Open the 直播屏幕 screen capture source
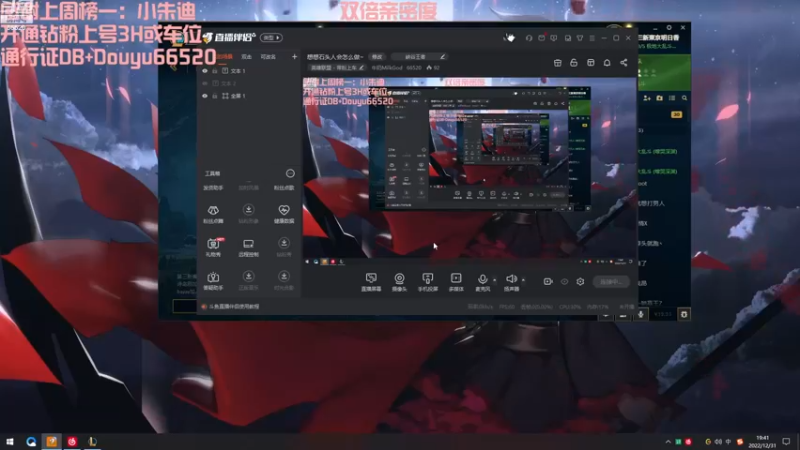Image resolution: width=800 pixels, height=450 pixels. point(371,282)
